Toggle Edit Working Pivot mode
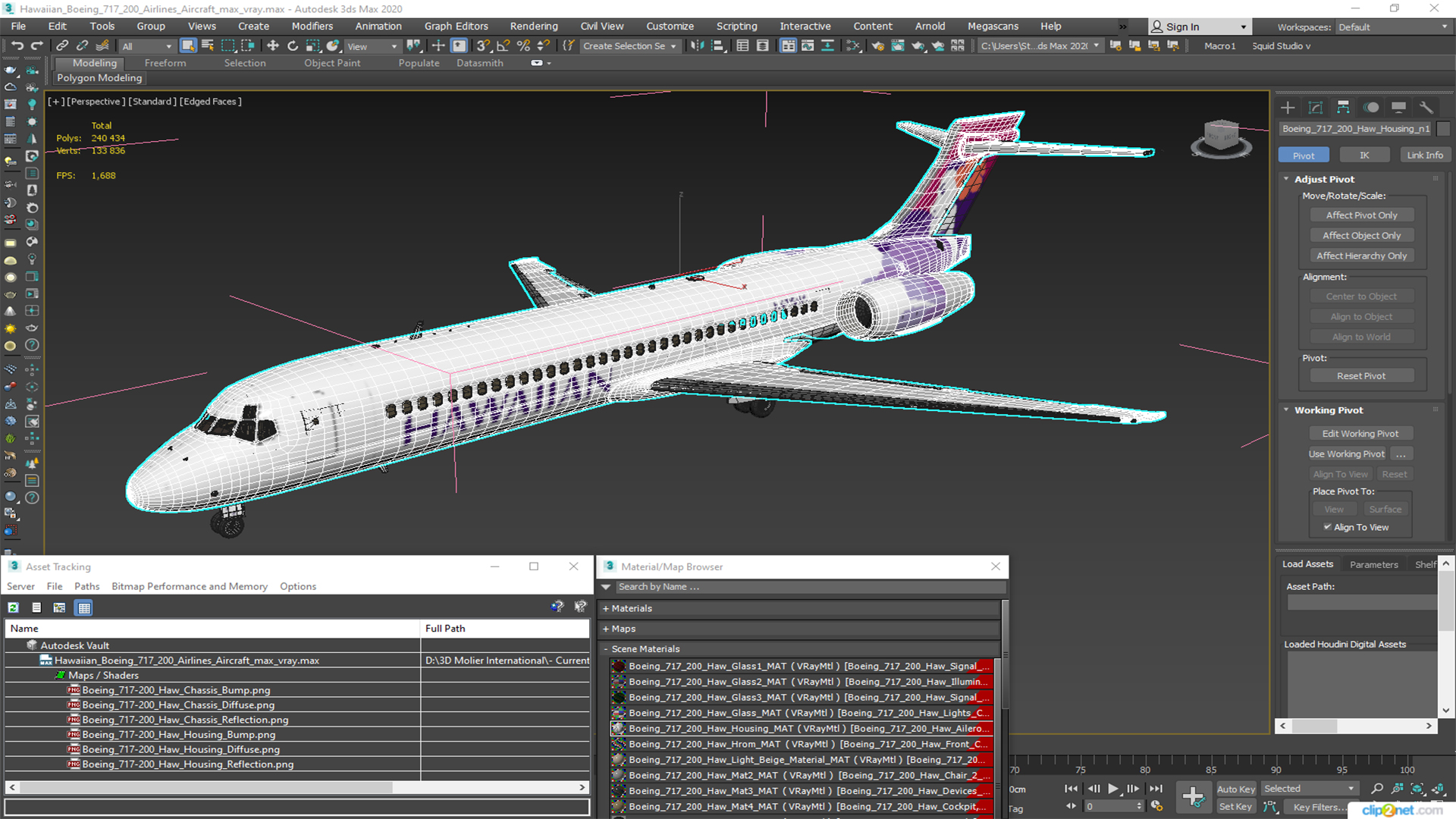The image size is (1456, 819). click(1360, 434)
